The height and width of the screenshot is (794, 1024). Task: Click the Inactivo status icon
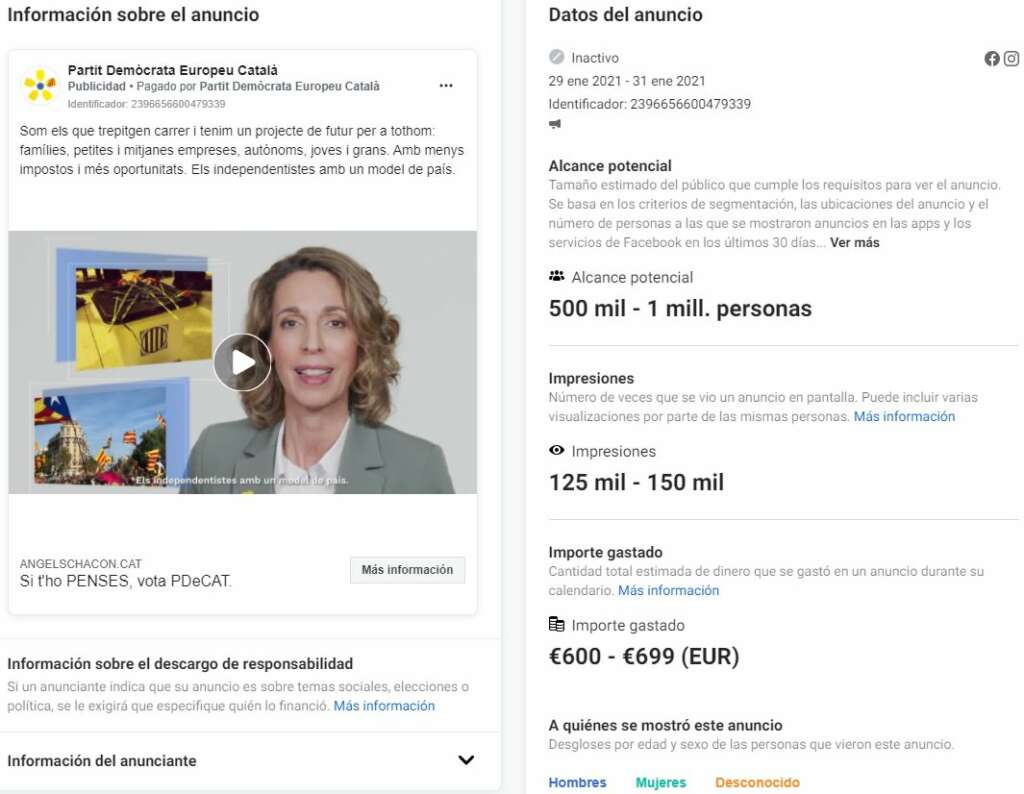[556, 57]
